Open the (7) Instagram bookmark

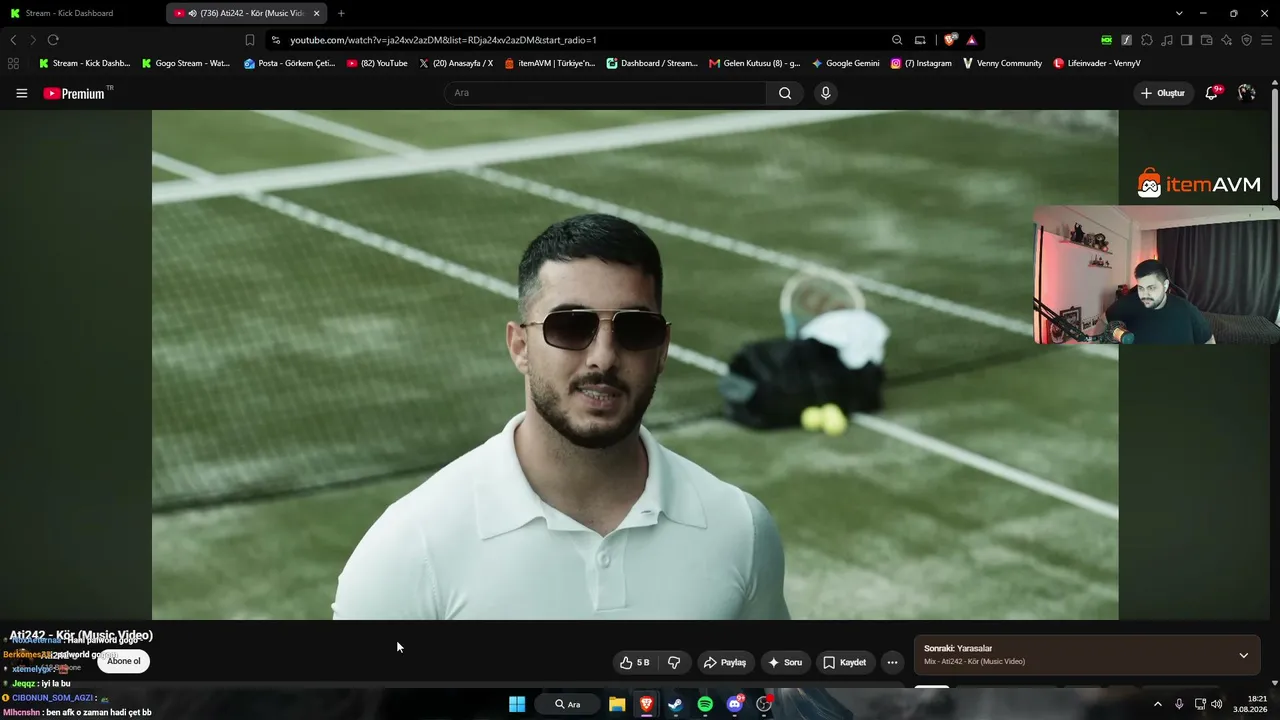pos(921,63)
